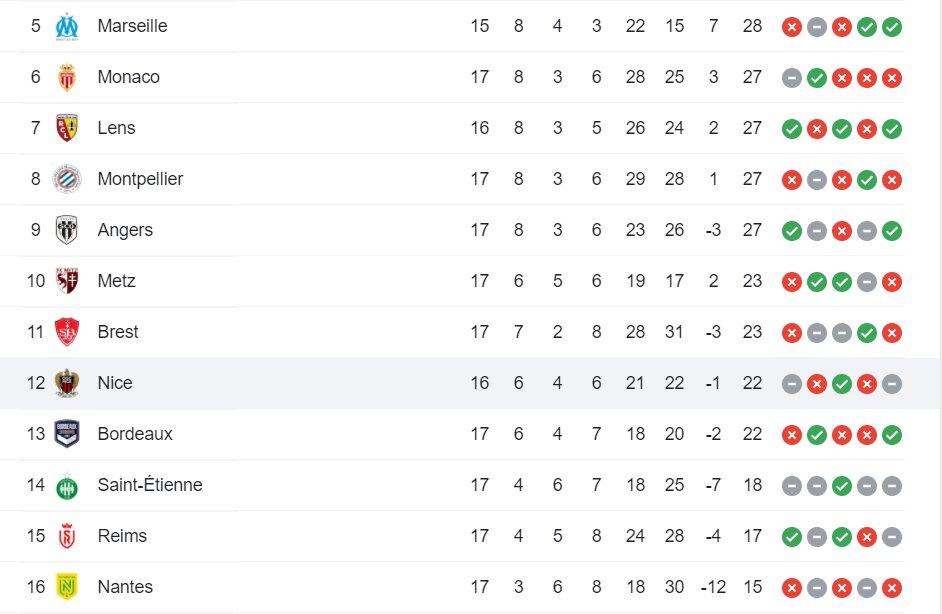Click the Nantes club crest icon
Image resolution: width=942 pixels, height=614 pixels.
[67, 587]
